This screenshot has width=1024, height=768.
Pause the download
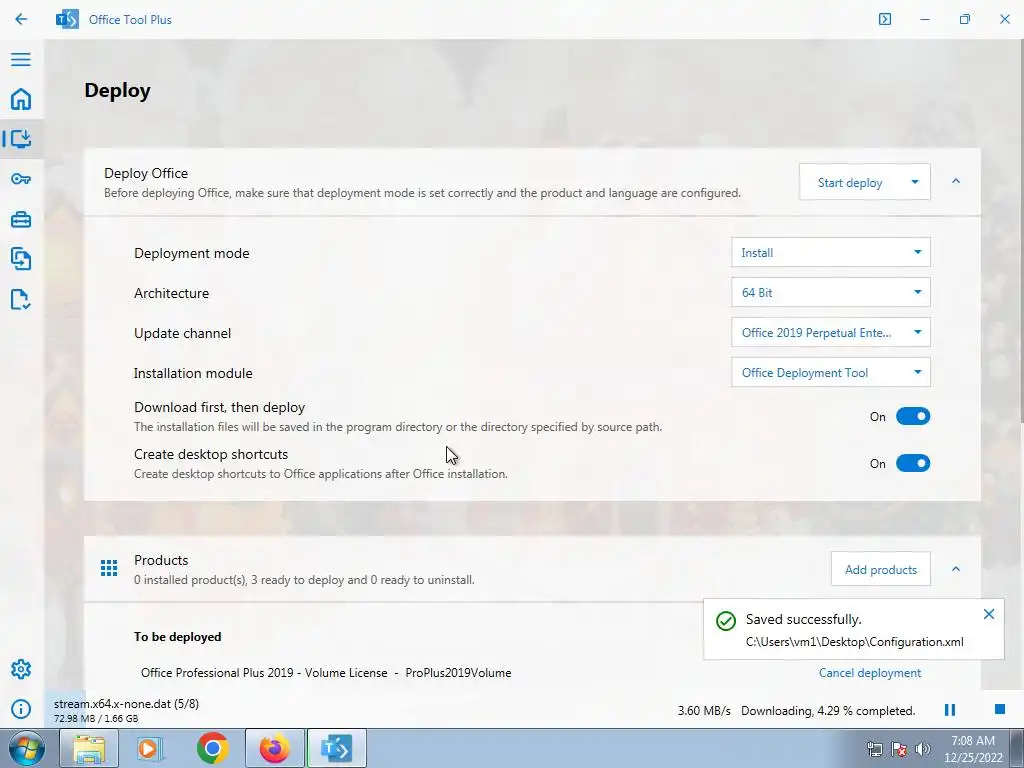point(950,710)
